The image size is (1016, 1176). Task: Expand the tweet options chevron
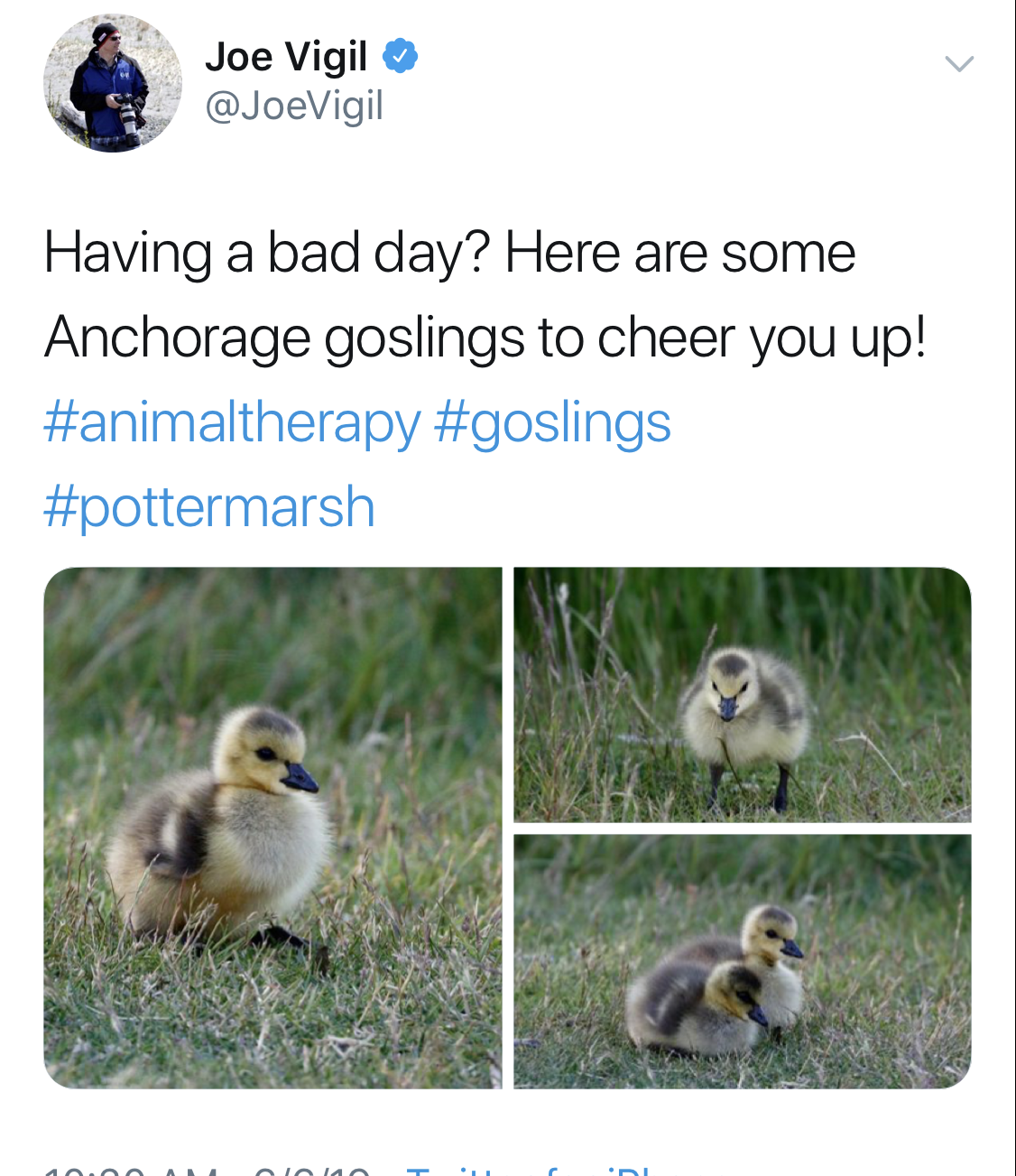(x=958, y=63)
